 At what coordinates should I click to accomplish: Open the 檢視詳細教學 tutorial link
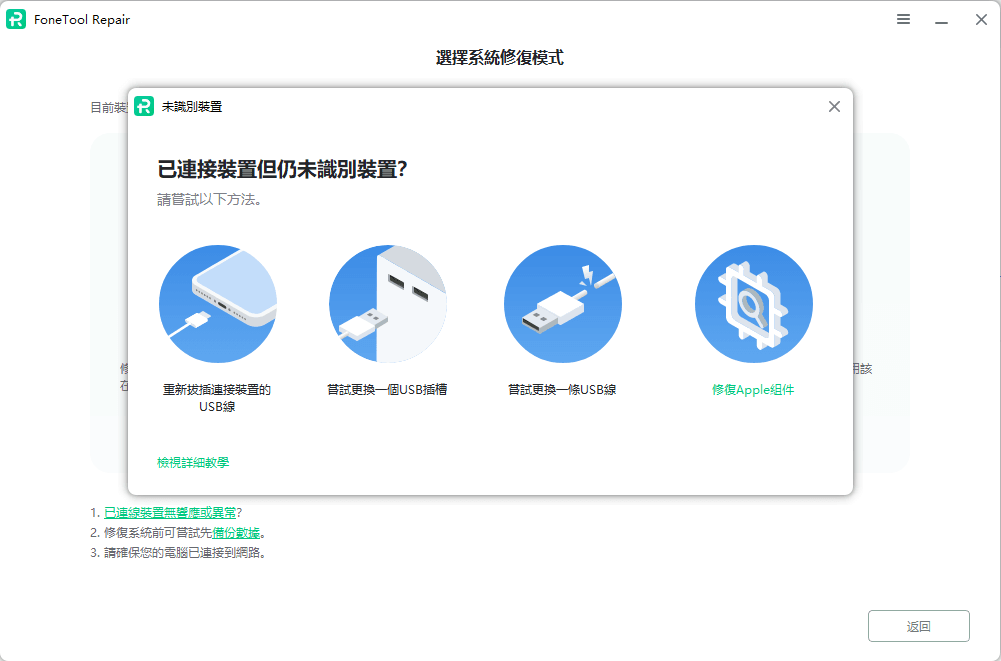(193, 462)
